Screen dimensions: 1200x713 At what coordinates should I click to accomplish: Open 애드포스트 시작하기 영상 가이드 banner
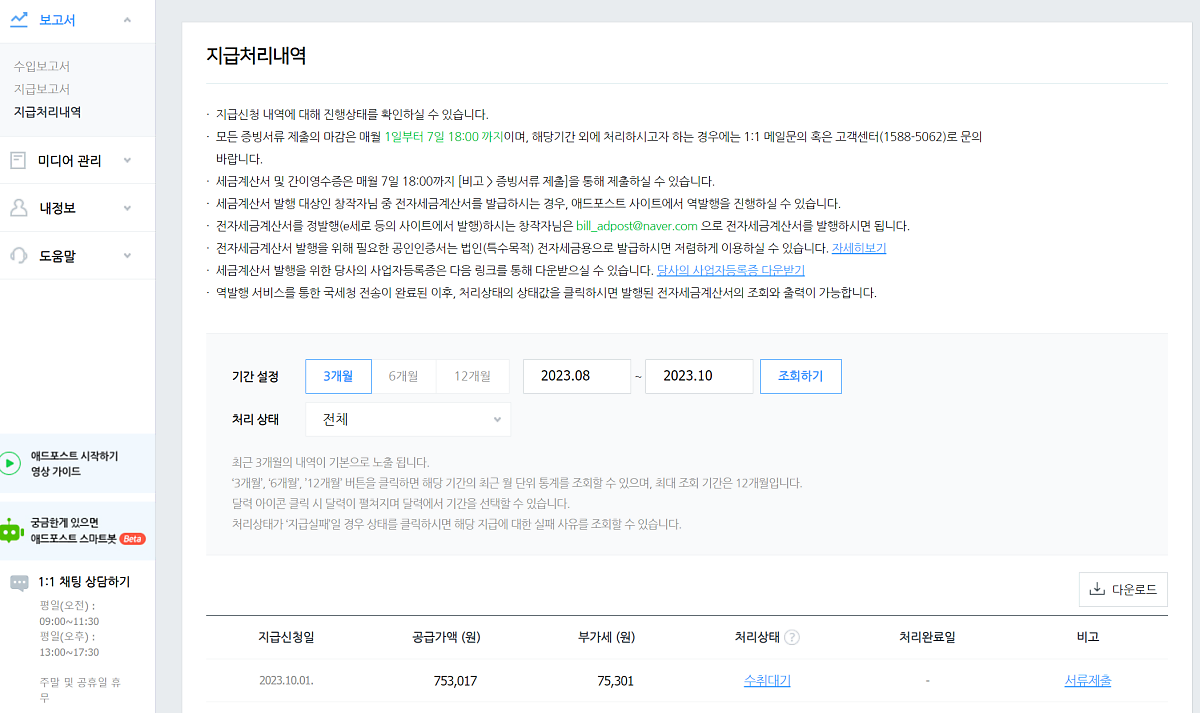point(77,463)
